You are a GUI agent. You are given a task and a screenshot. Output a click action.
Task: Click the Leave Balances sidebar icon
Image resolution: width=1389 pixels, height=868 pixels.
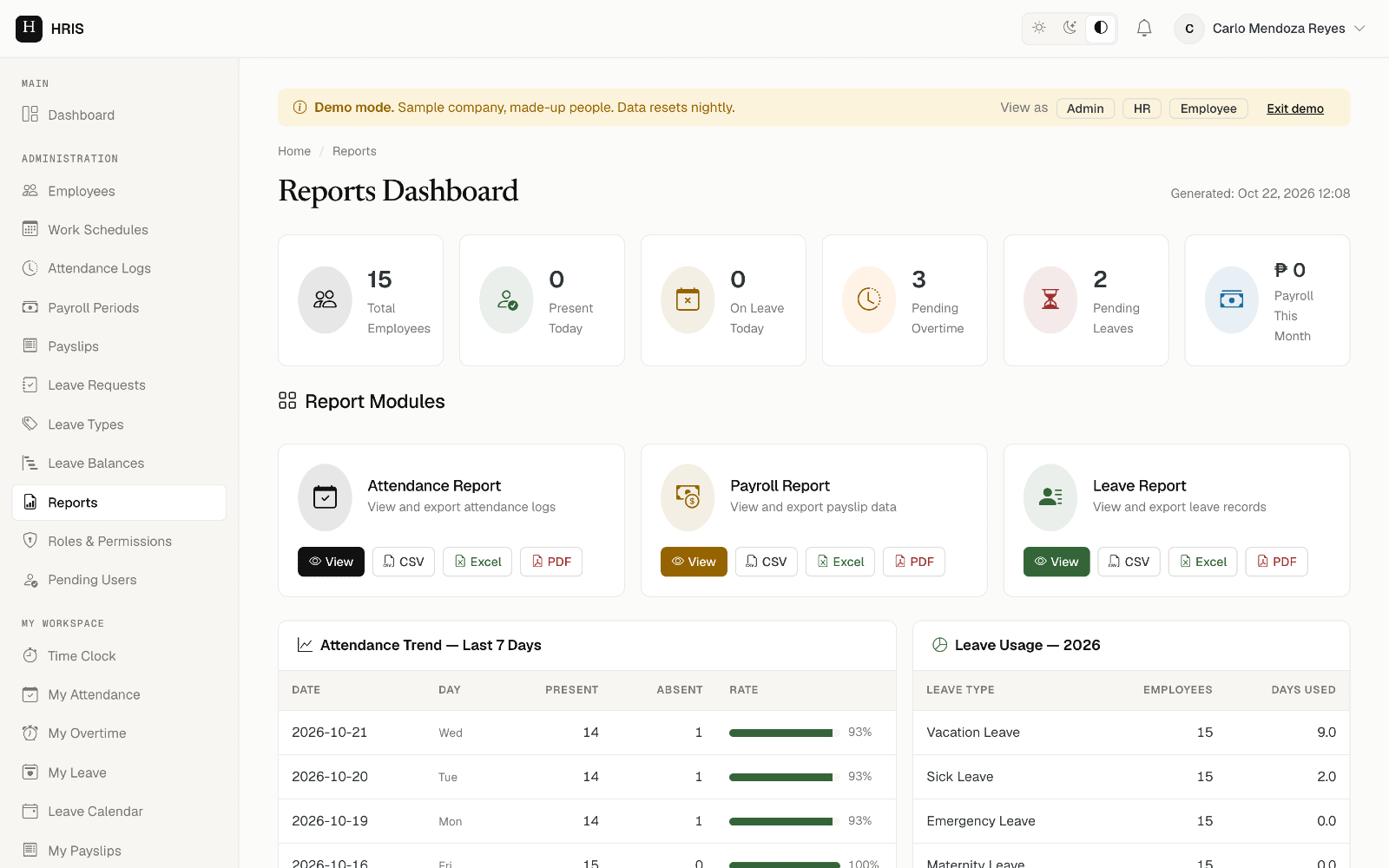30,463
